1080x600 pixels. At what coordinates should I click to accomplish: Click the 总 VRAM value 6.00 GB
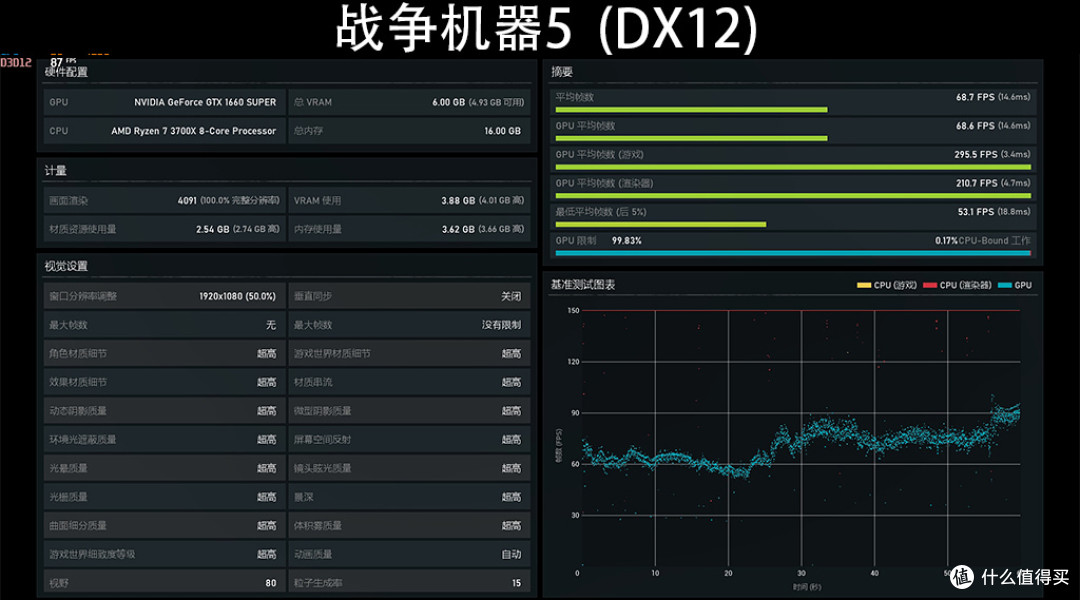[448, 102]
